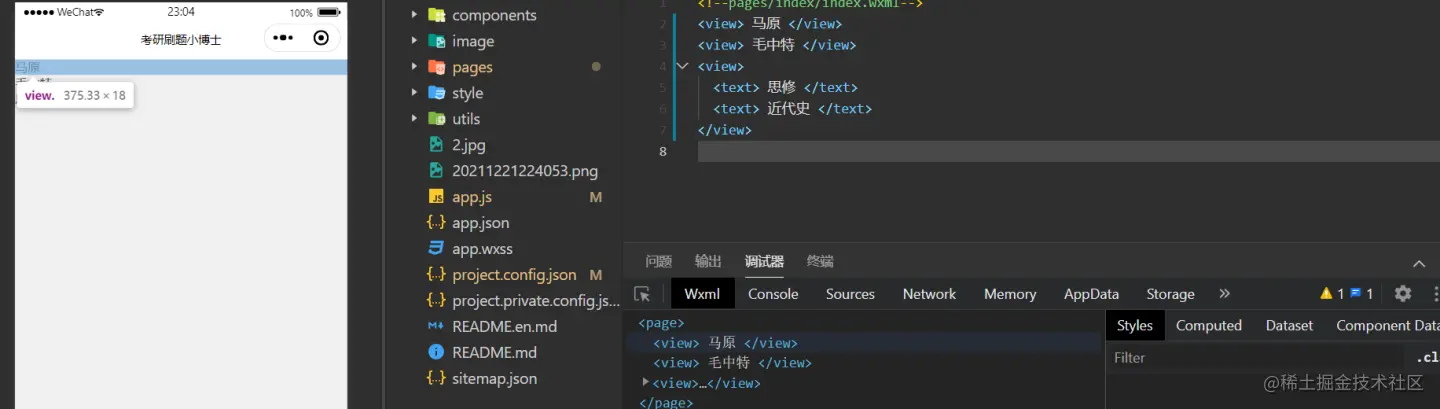
Task: Click markdown icon beside README.en.md
Action: click(x=436, y=326)
